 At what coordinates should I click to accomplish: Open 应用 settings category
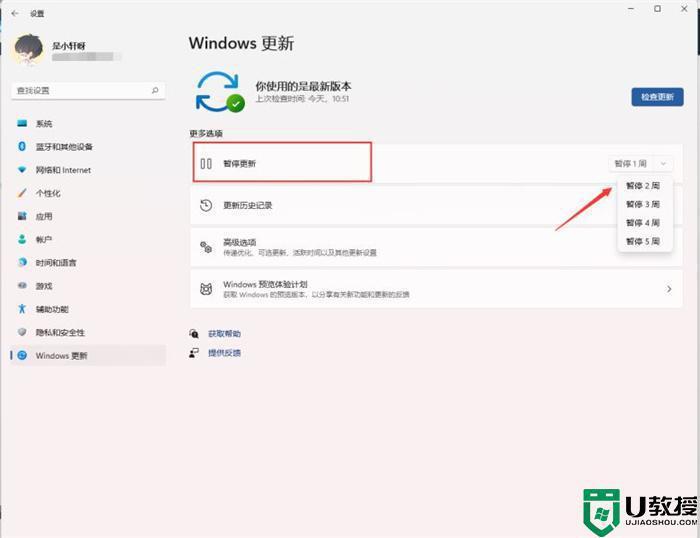click(x=88, y=217)
